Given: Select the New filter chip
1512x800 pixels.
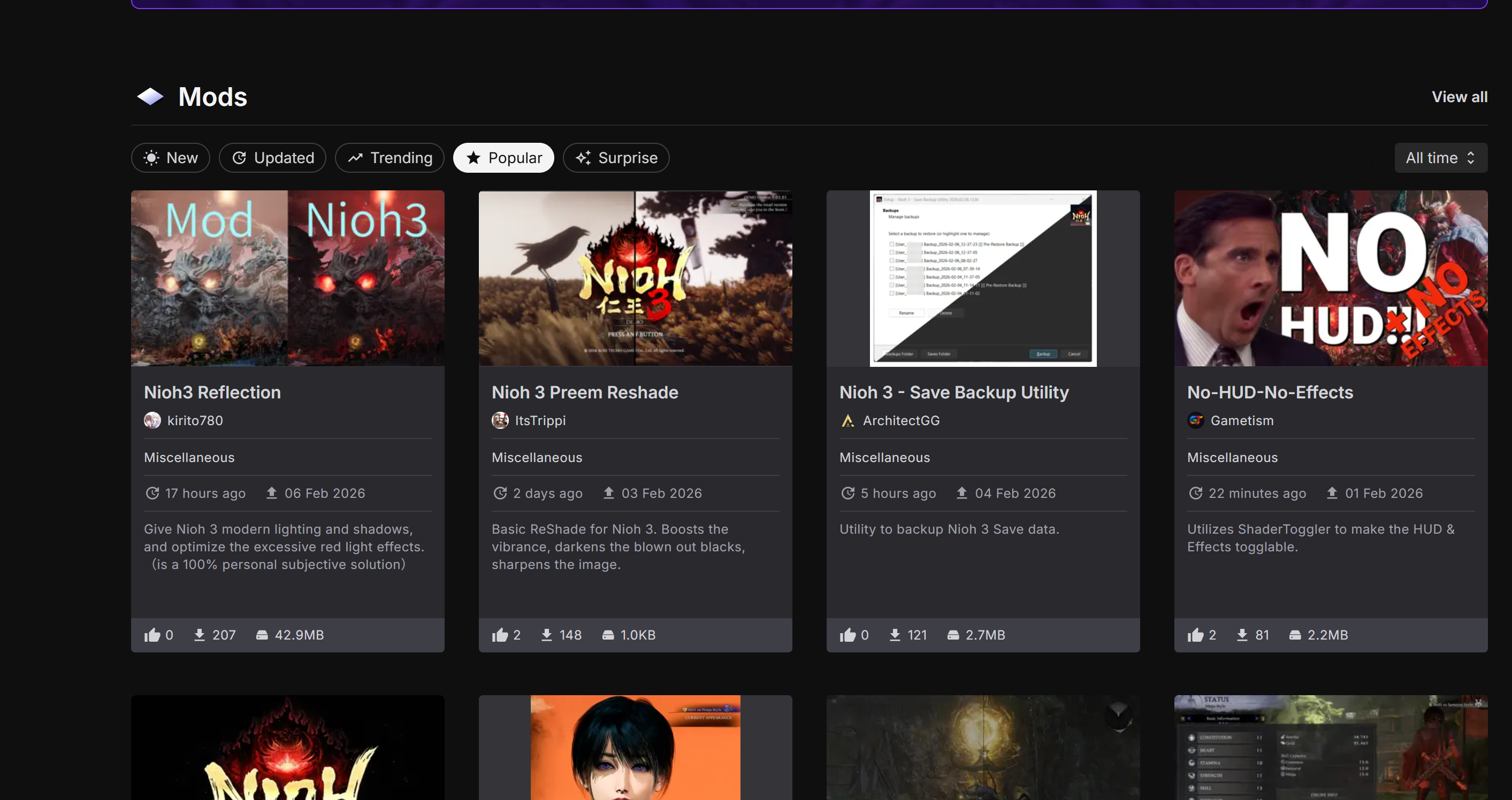Looking at the screenshot, I should tap(170, 158).
